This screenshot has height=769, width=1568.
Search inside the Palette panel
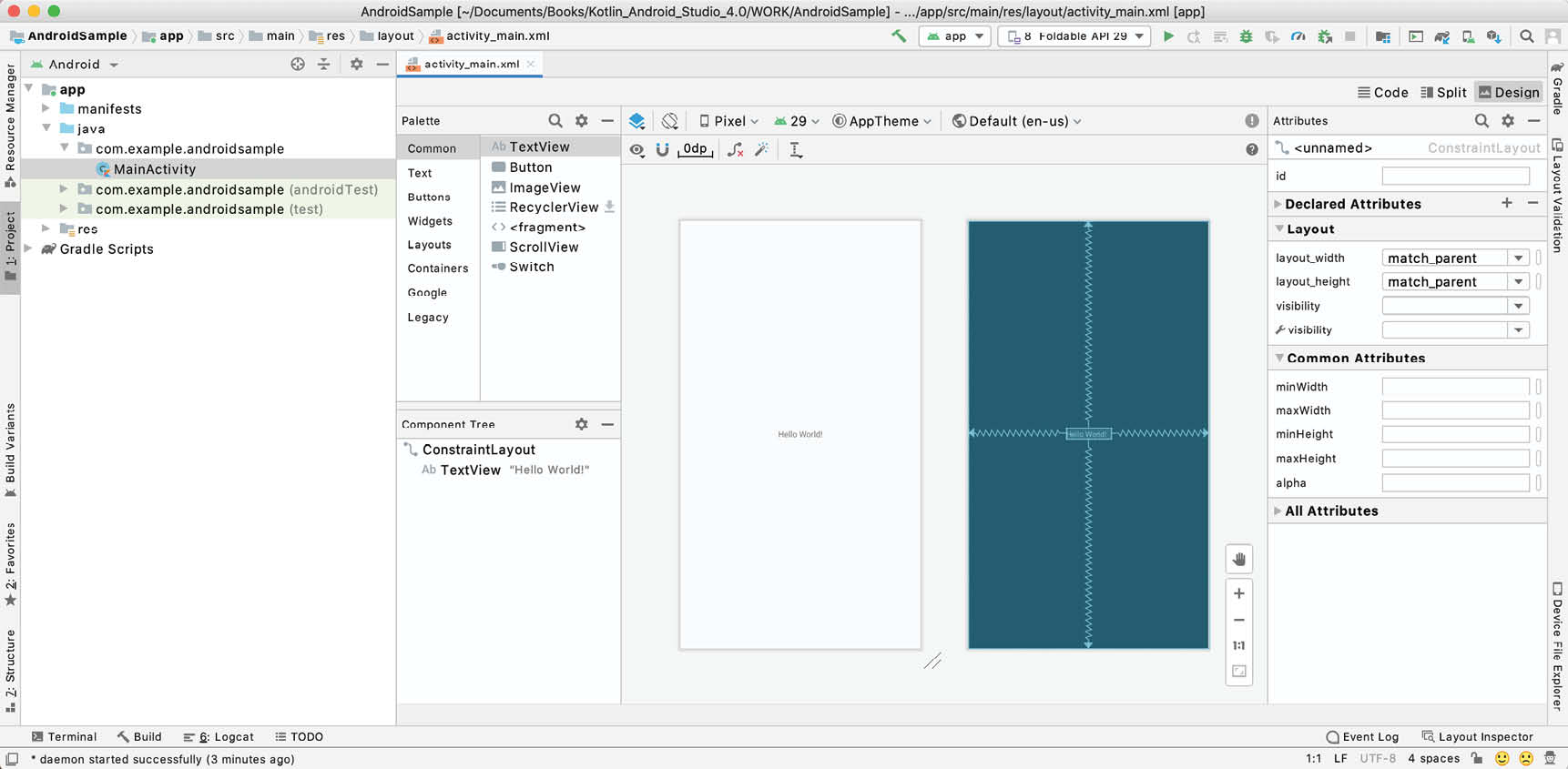[x=555, y=121]
